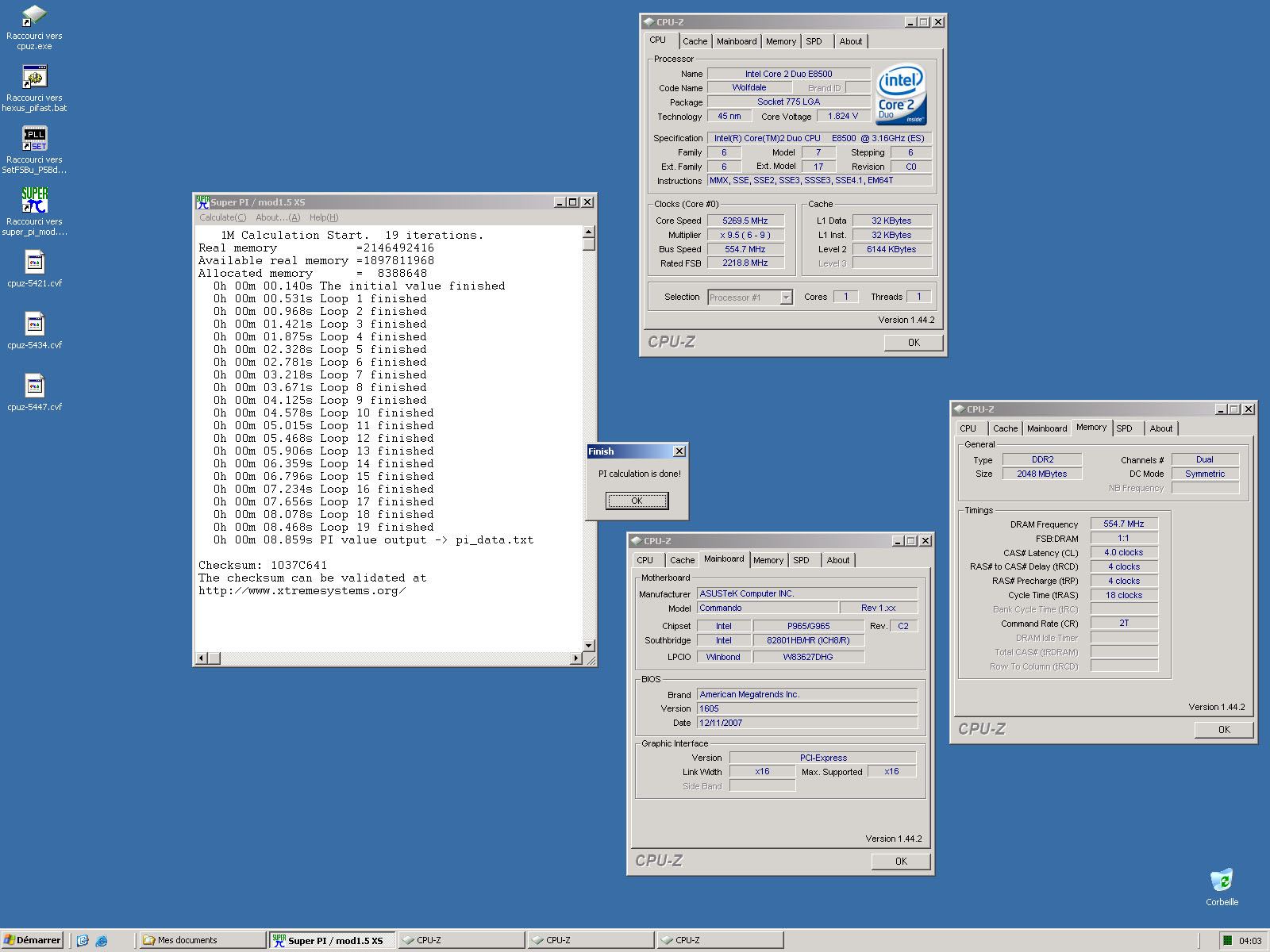
Task: Click the Intel Core 2 Duo logo
Action: (x=901, y=94)
